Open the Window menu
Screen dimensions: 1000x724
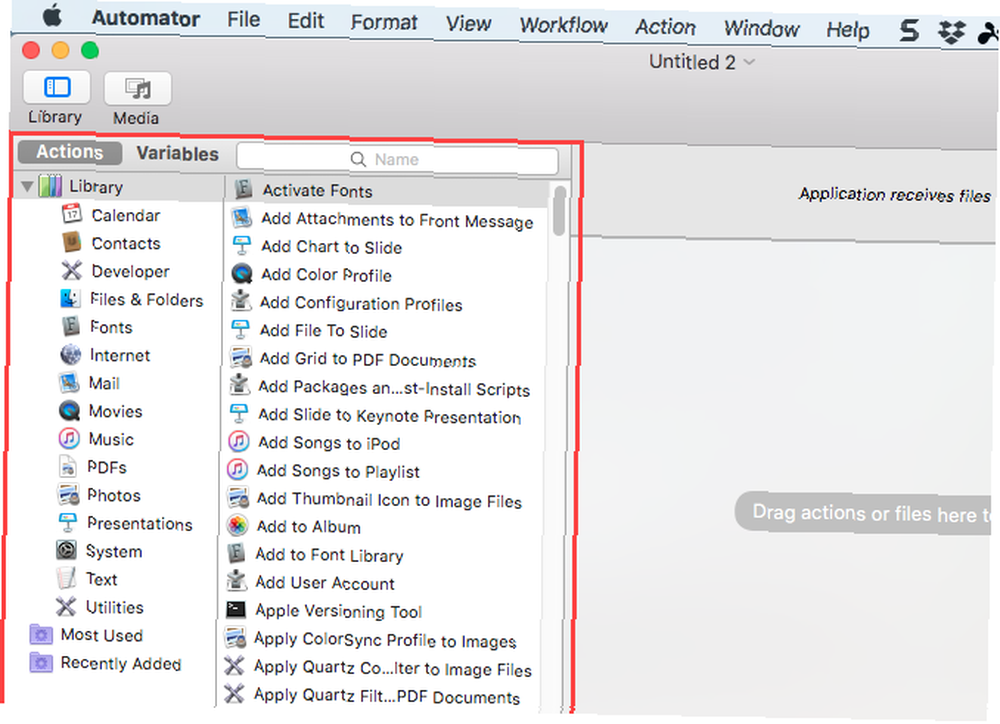[x=761, y=29]
